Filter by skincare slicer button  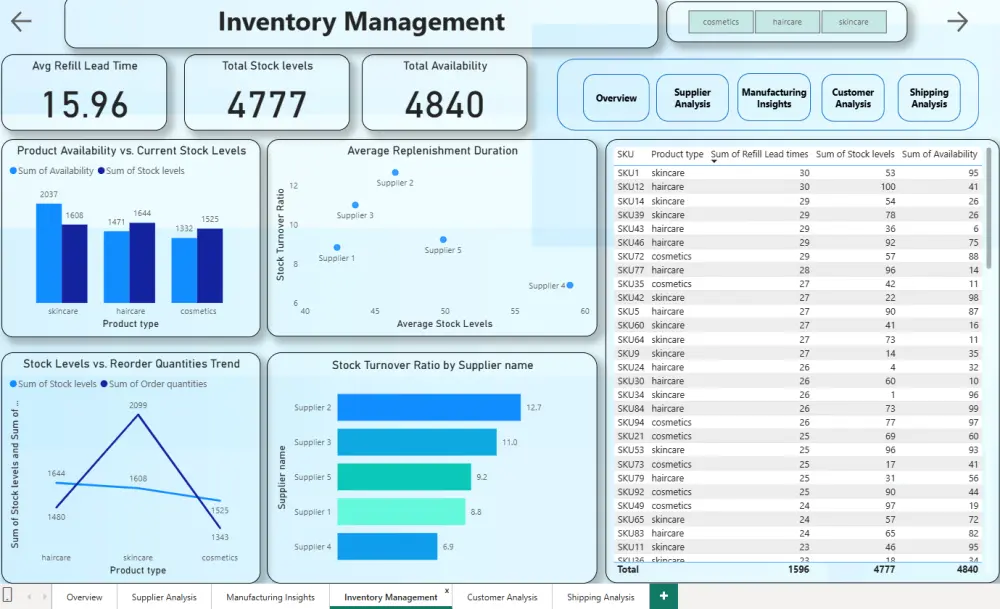(x=853, y=22)
